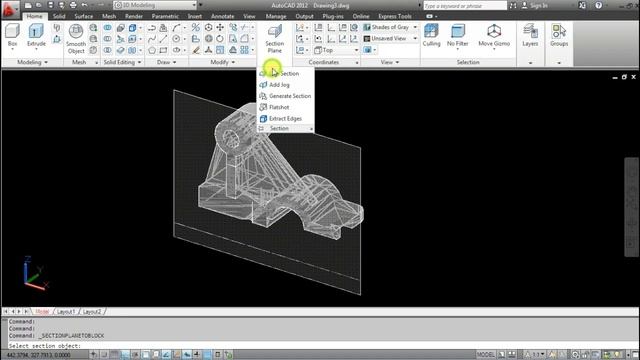The image size is (640, 360).
Task: Toggle Ortho mode in status bar
Action: click(x=125, y=354)
